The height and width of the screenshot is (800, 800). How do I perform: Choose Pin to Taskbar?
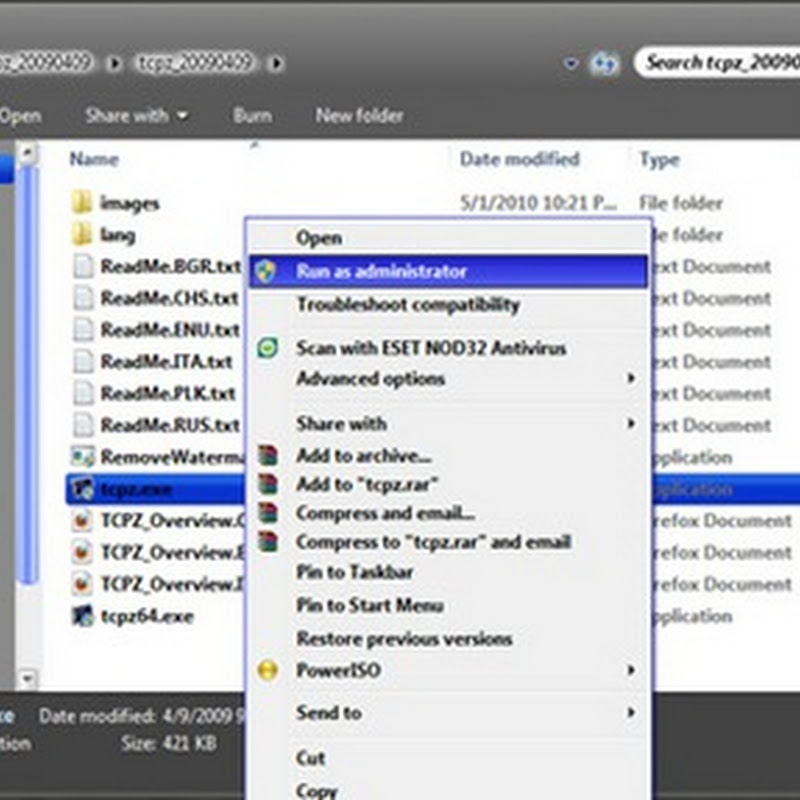point(448,572)
